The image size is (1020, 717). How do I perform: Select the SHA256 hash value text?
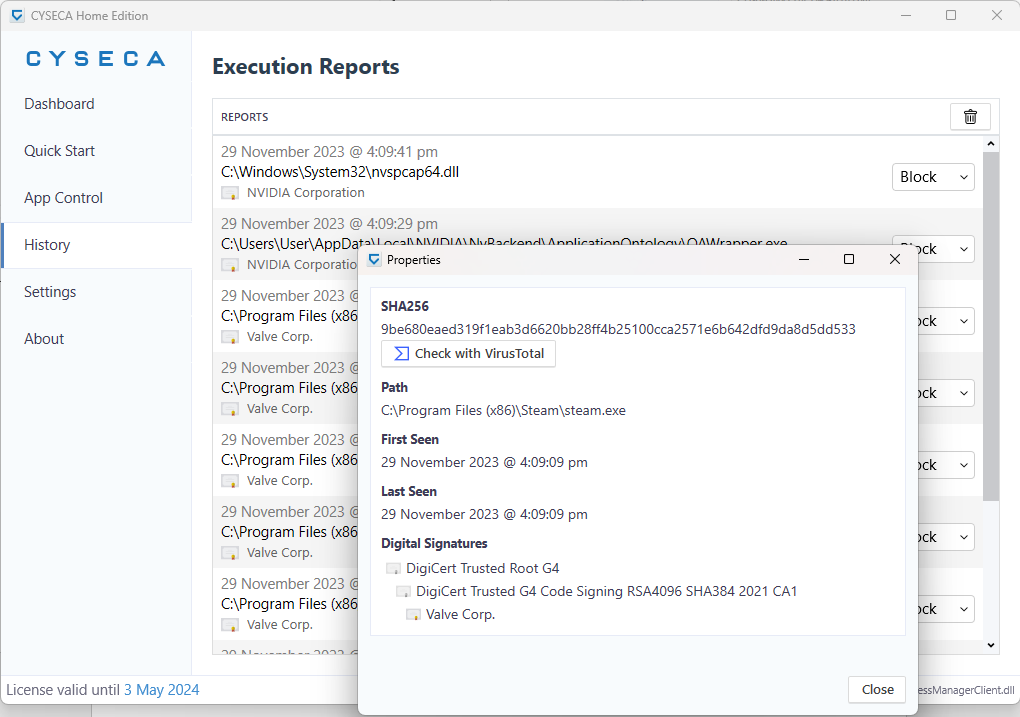pos(618,329)
